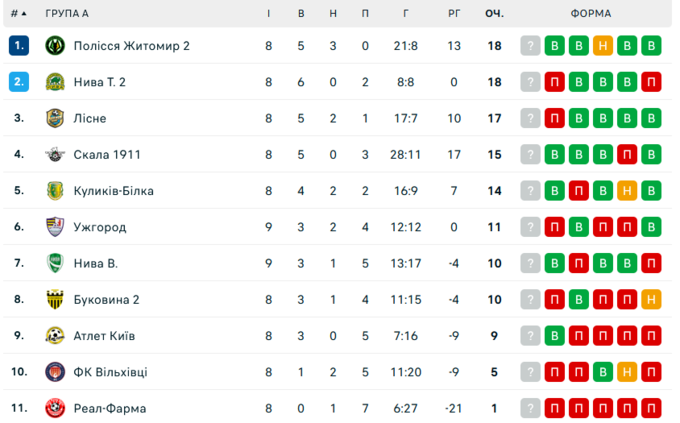Click the Скала 1911 club crest
This screenshot has width=680, height=423.
coord(55,154)
